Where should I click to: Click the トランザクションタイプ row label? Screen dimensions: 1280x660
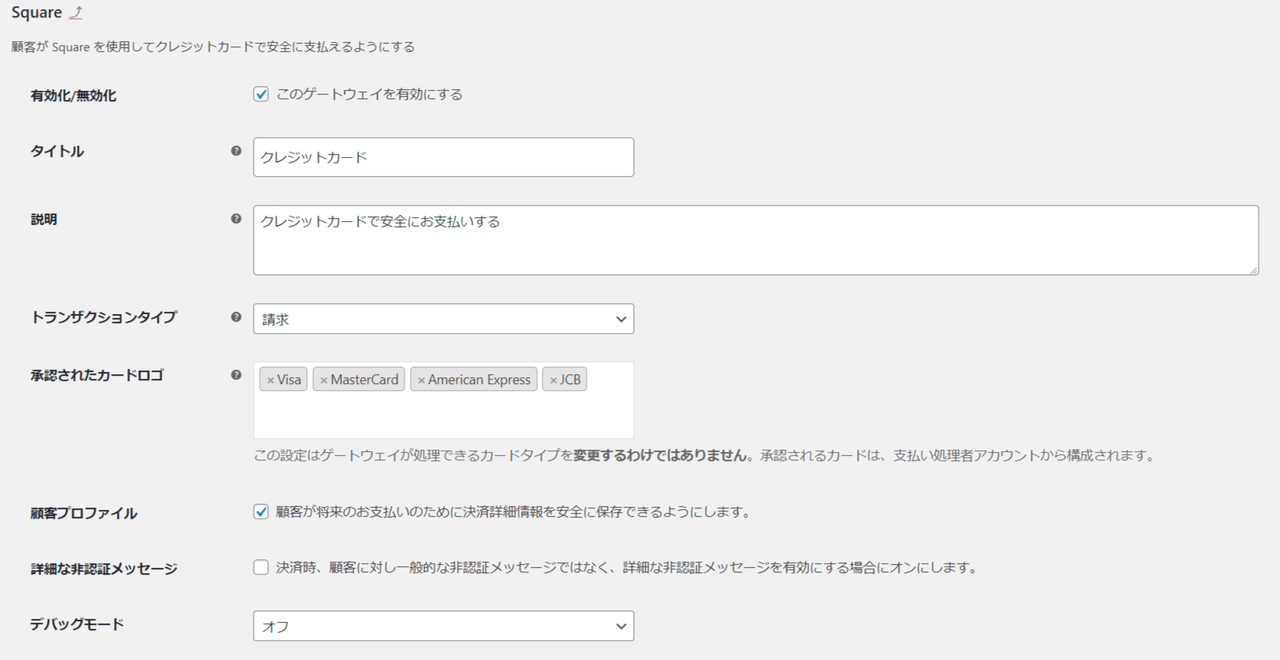point(104,317)
